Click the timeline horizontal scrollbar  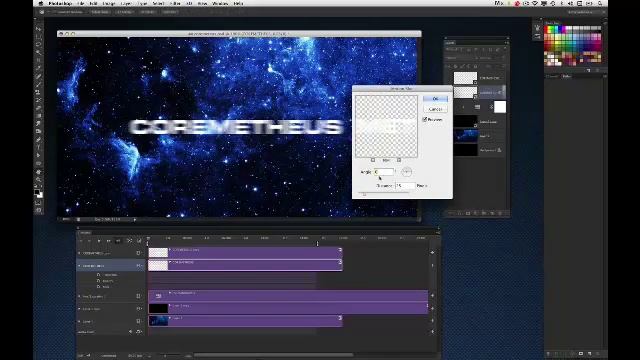coord(273,355)
